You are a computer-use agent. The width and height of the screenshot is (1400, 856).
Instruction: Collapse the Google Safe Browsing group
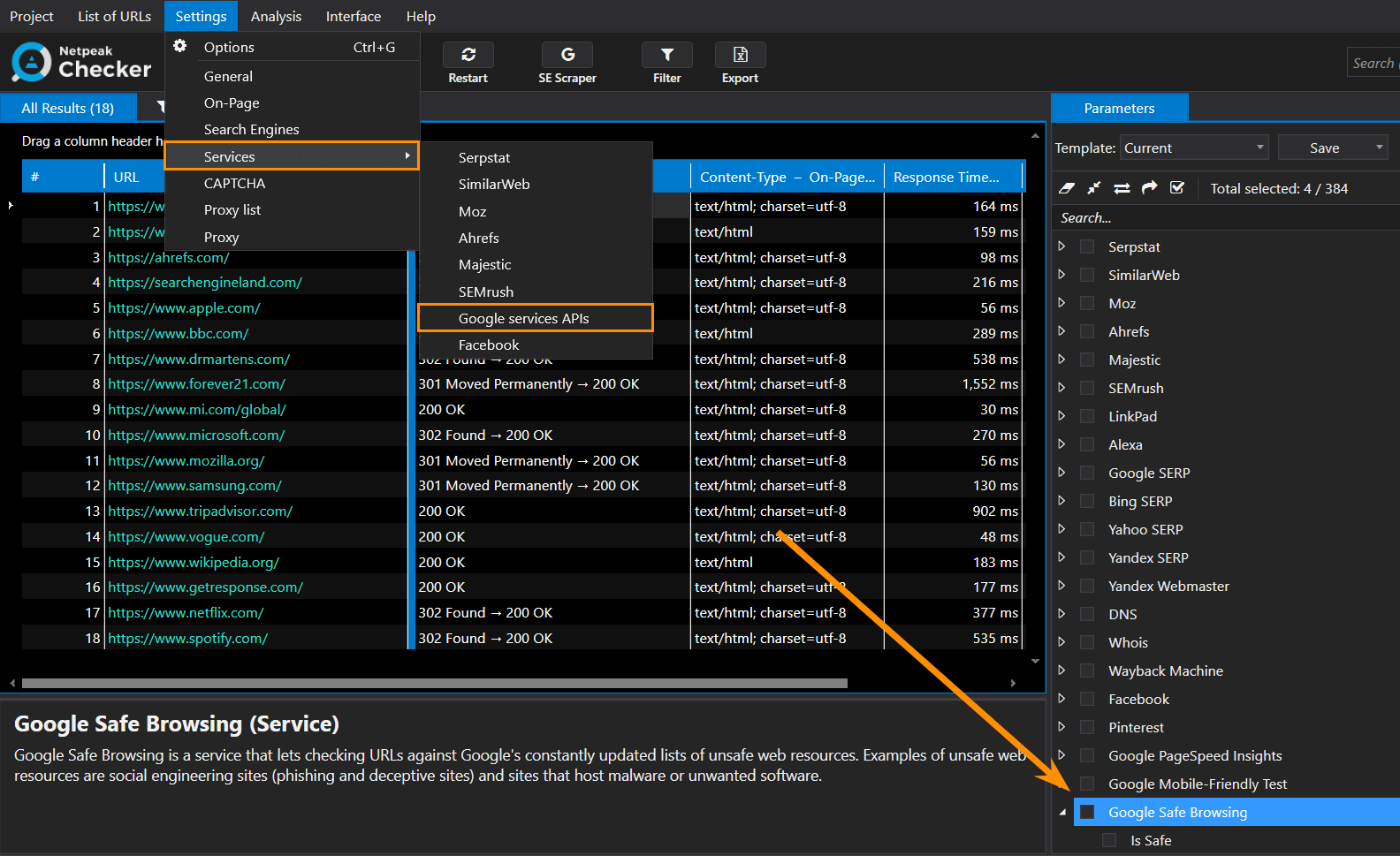1062,812
